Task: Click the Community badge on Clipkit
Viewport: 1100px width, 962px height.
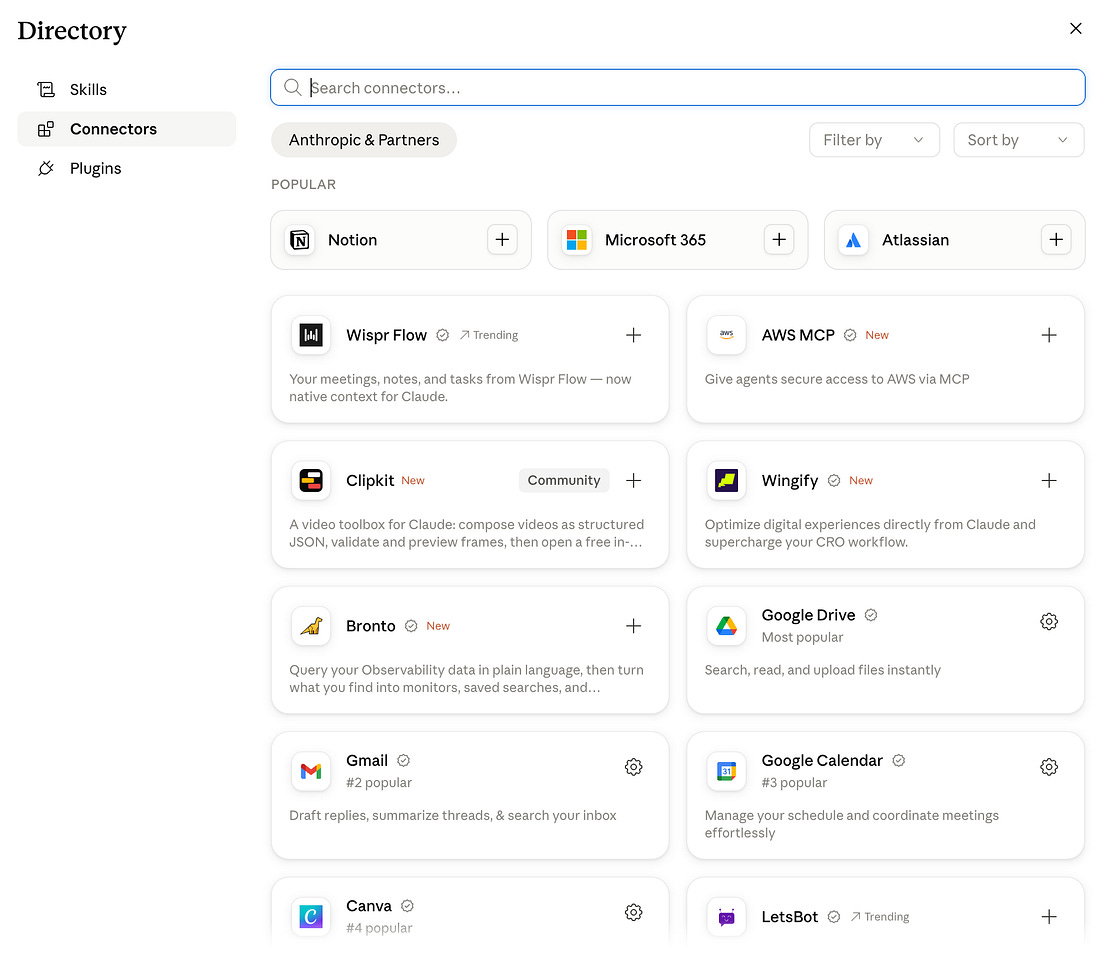Action: tap(564, 481)
